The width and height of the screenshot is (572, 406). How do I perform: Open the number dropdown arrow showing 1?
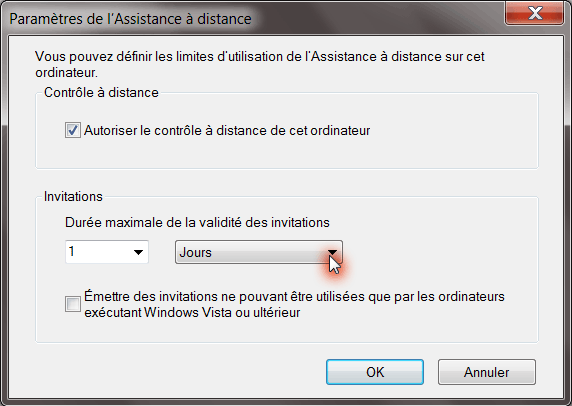click(x=138, y=252)
